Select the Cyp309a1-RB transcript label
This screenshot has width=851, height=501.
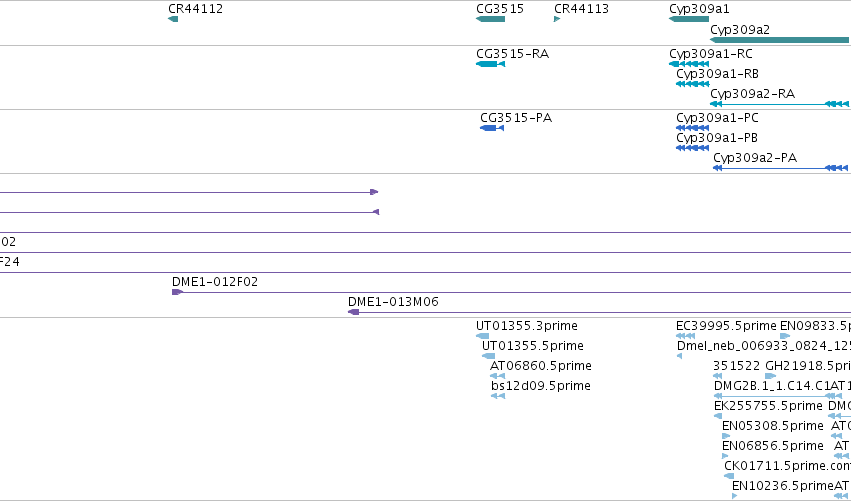pos(717,74)
